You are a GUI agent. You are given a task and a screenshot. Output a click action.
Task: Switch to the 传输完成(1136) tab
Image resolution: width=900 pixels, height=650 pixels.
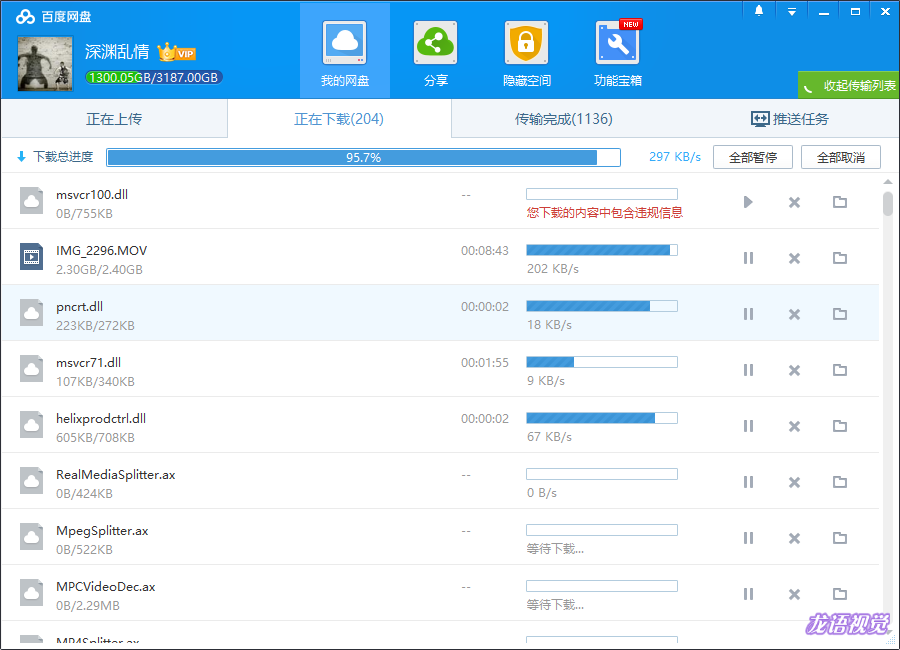(x=564, y=119)
